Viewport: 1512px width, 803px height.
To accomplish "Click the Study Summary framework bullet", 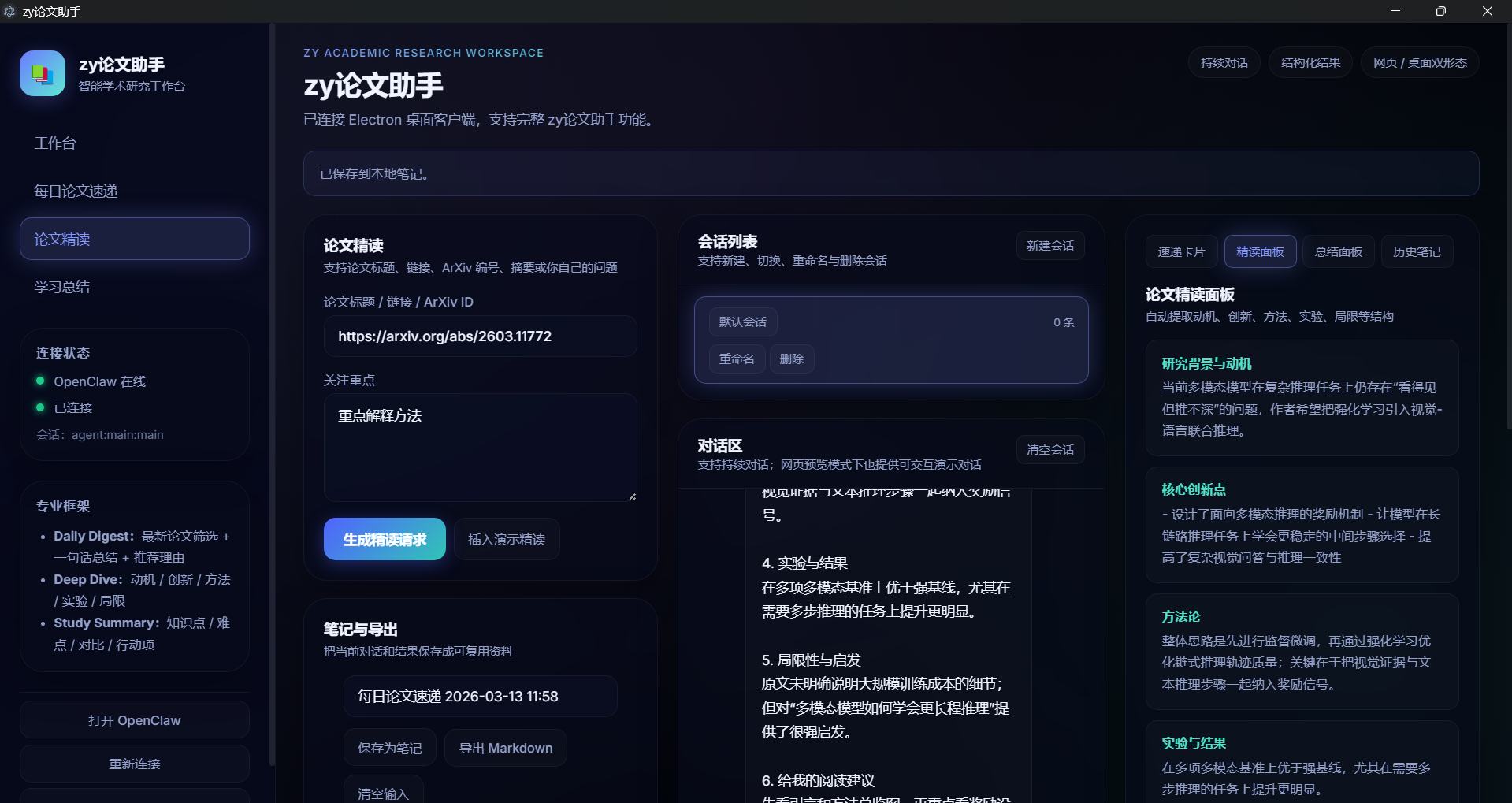I will tap(142, 634).
